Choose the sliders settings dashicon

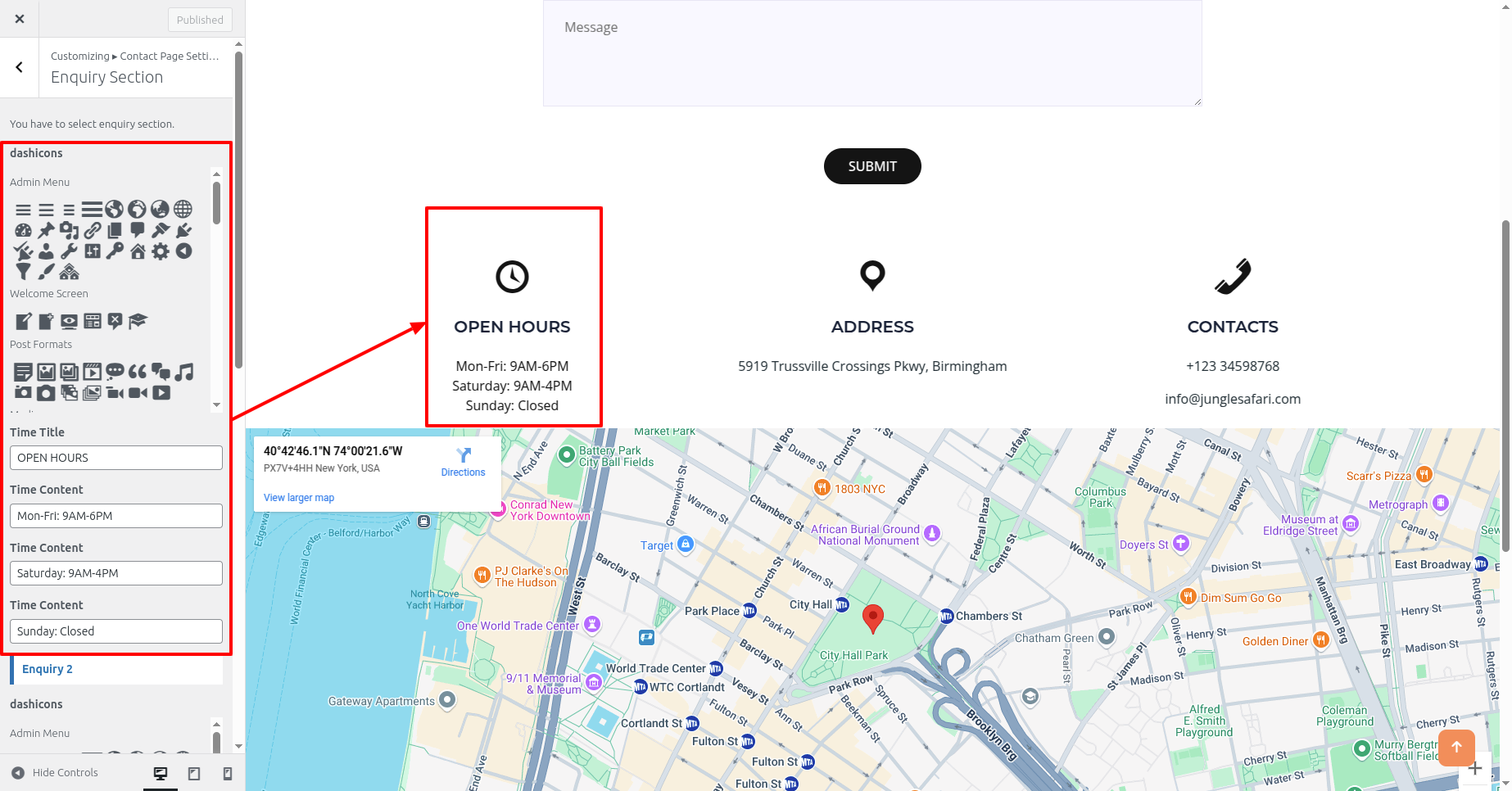(92, 251)
